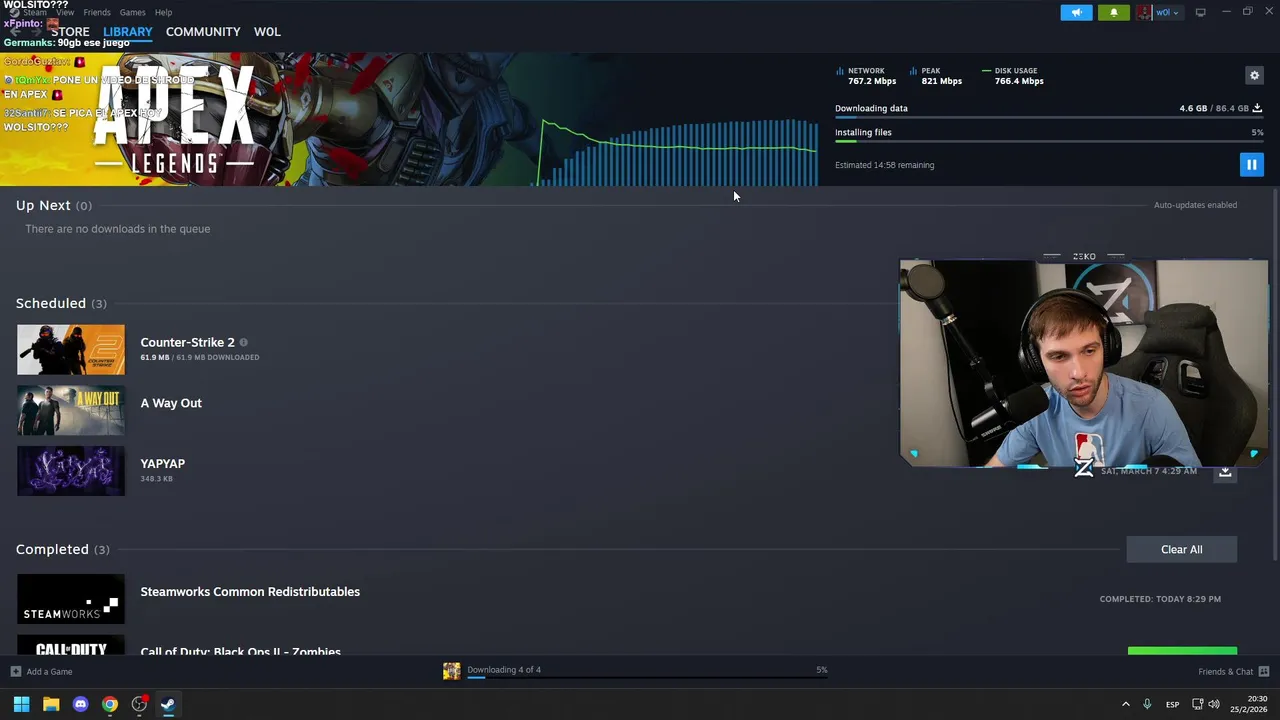The height and width of the screenshot is (720, 1280).
Task: Switch to the LIBRARY tab
Action: coord(128,32)
